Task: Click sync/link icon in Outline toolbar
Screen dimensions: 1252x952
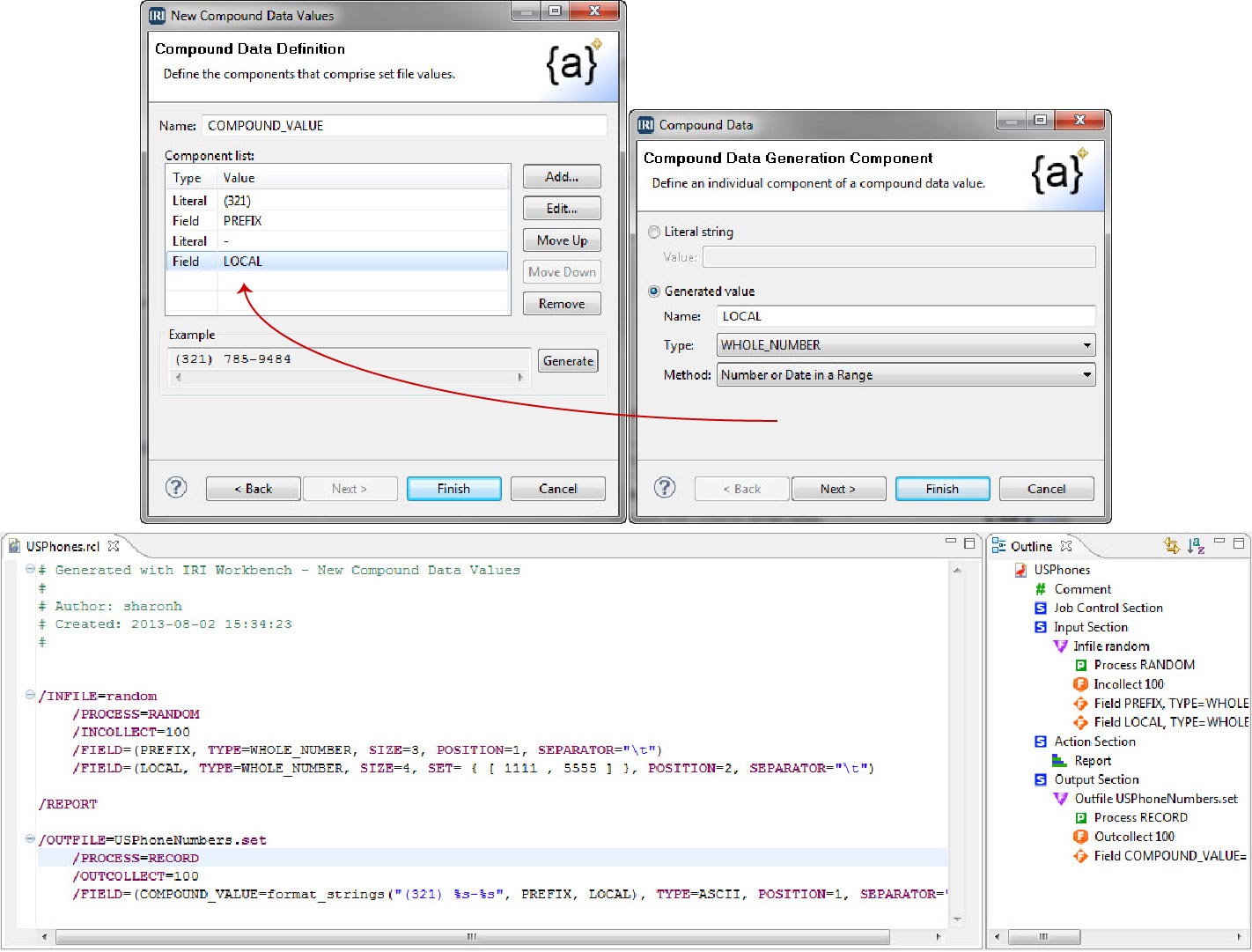Action: pos(1171,546)
